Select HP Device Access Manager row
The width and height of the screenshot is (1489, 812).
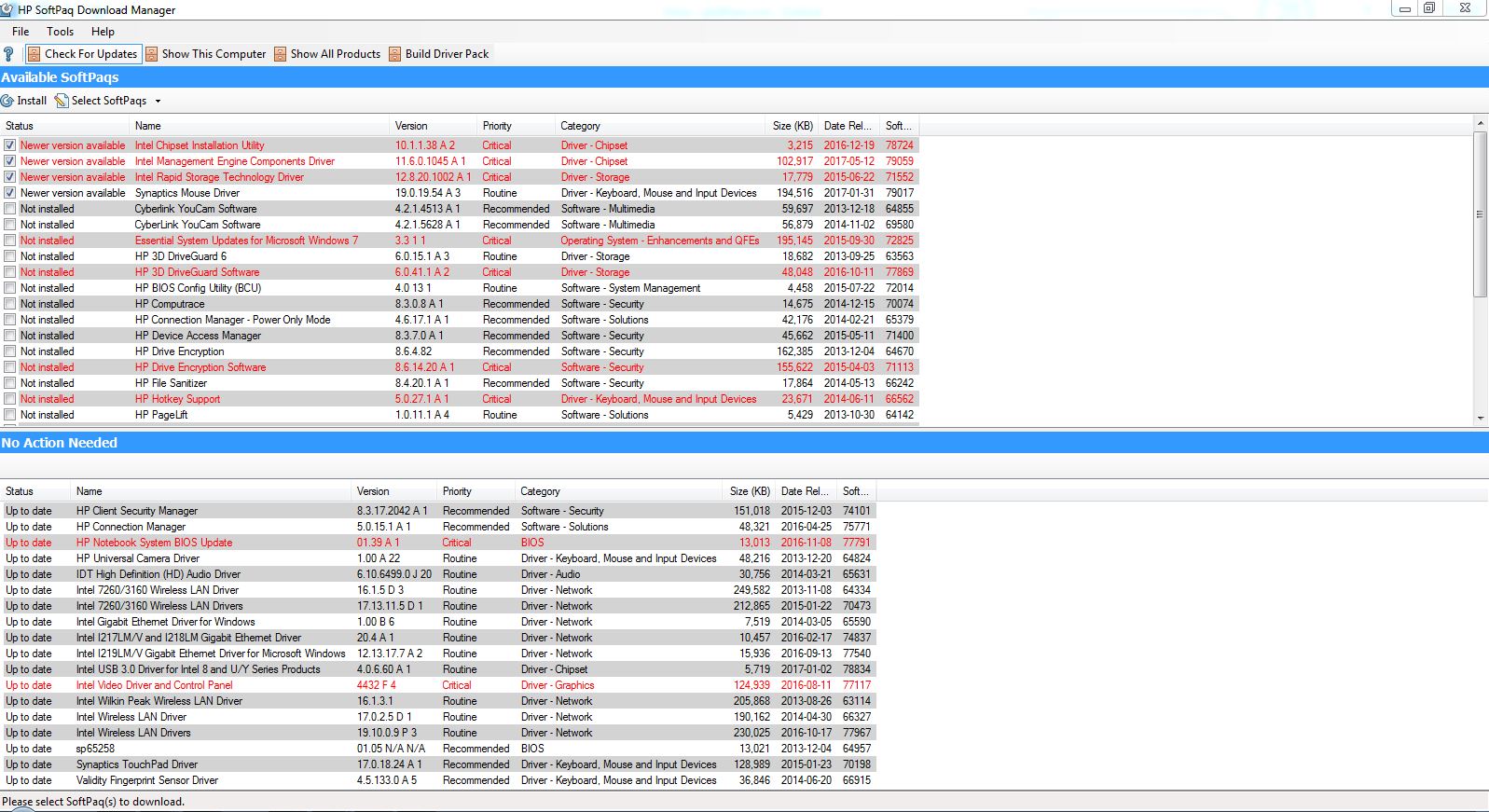pos(460,336)
